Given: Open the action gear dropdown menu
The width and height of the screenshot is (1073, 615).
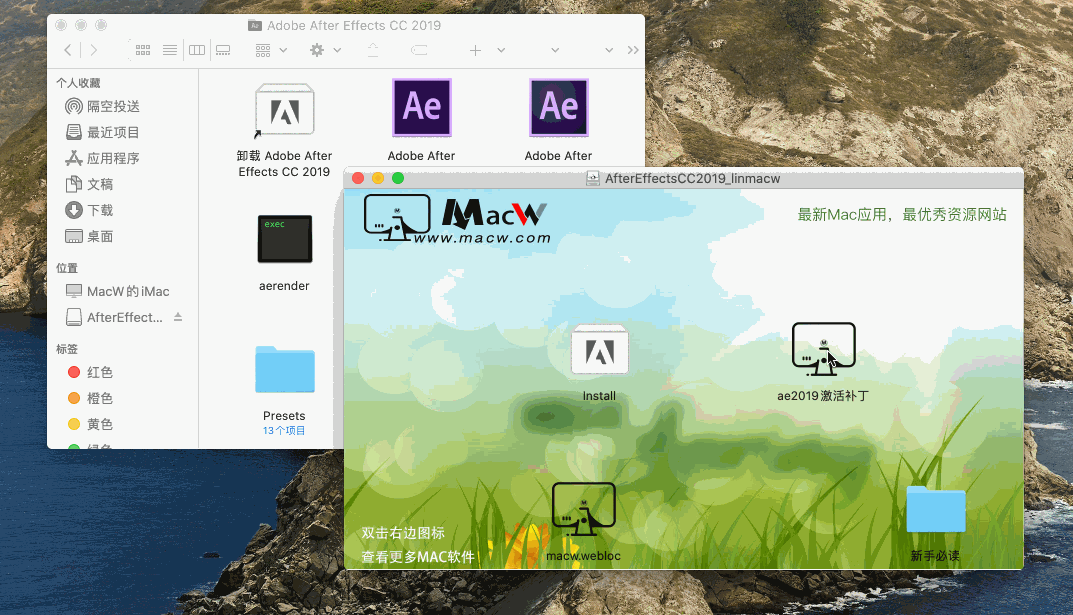Looking at the screenshot, I should pos(322,50).
